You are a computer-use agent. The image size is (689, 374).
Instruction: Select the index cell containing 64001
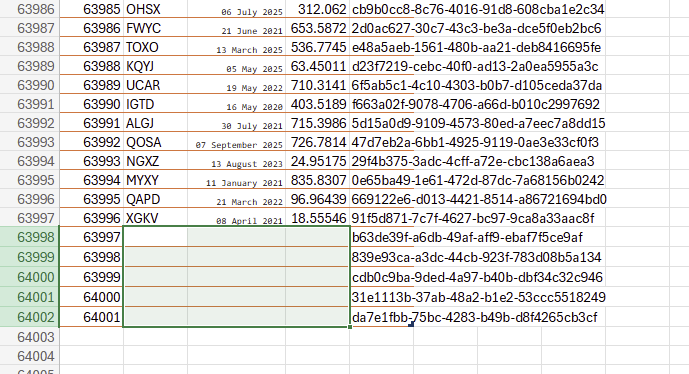(x=91, y=317)
